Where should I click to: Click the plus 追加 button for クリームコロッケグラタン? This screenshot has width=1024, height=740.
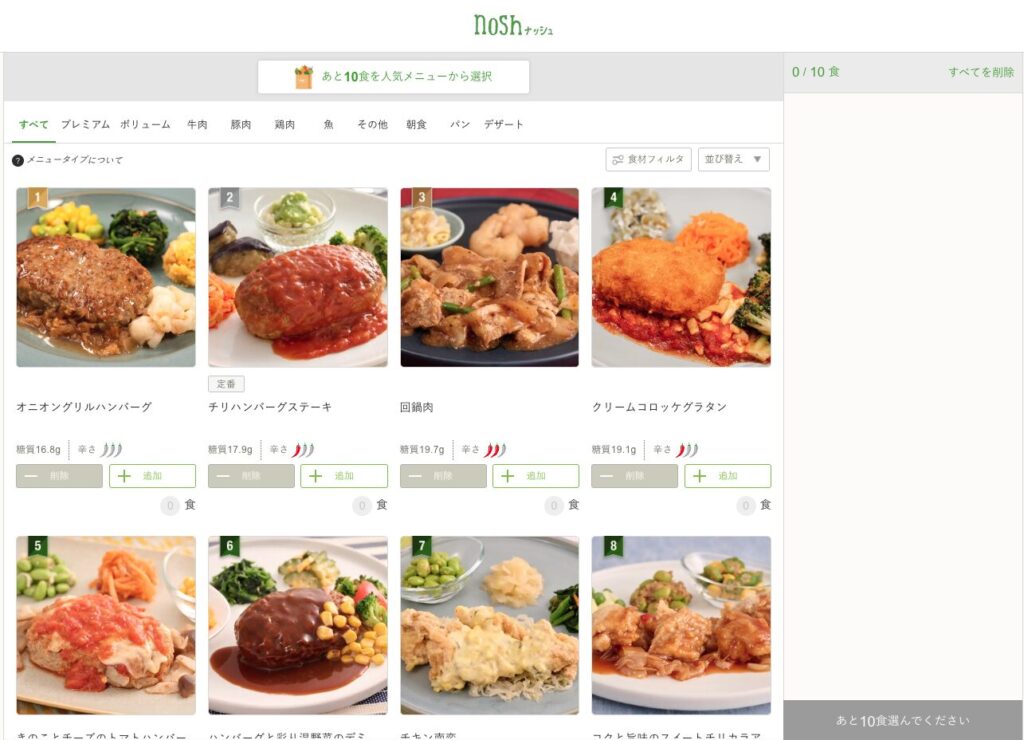pos(728,475)
